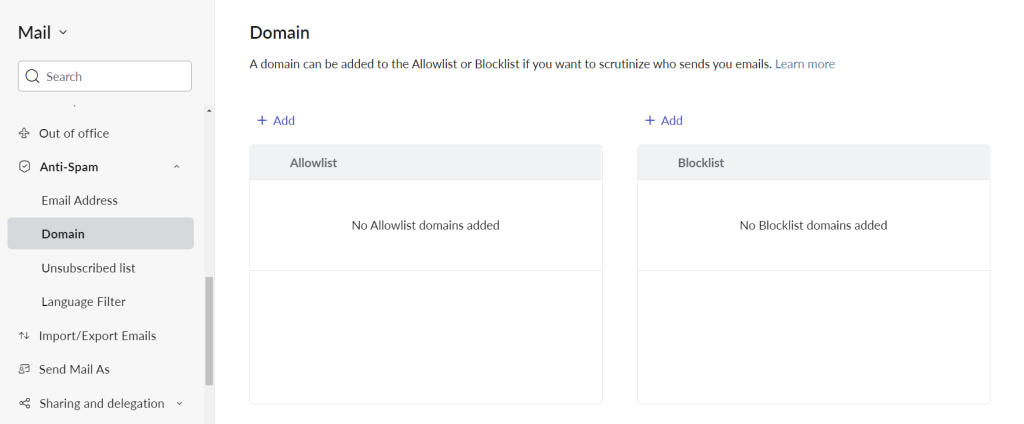Select the Domain menu item
The height and width of the screenshot is (424, 1024).
63,234
